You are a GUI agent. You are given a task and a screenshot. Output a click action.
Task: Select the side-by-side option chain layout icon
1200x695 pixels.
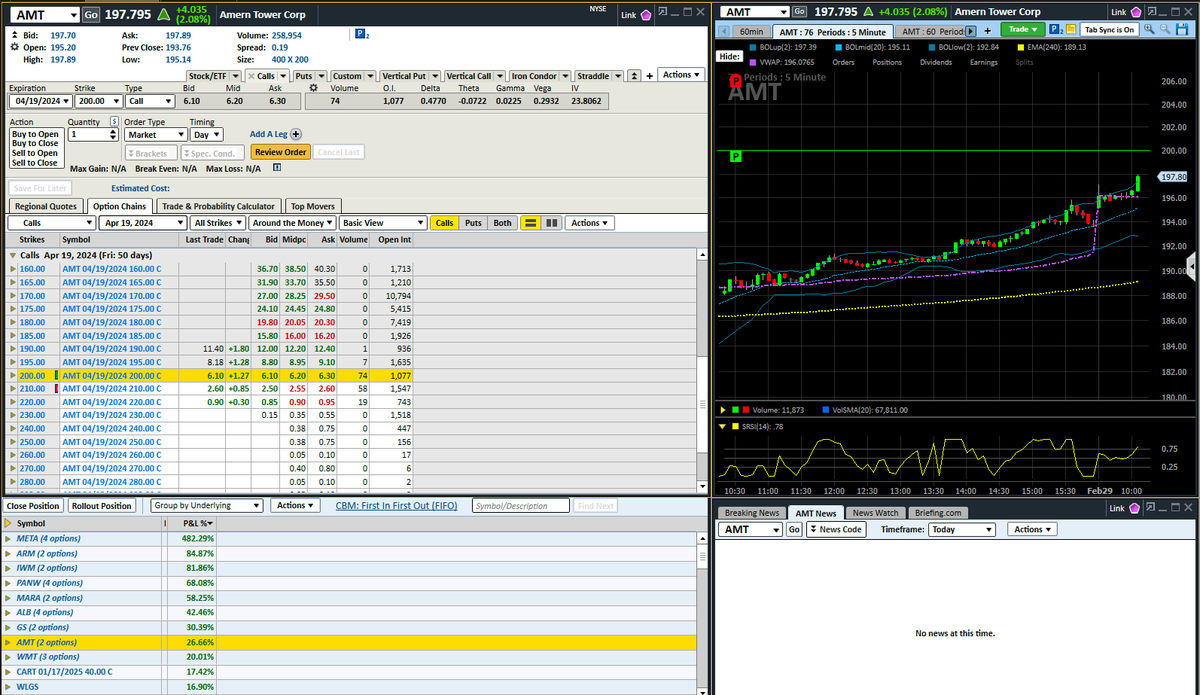[x=550, y=223]
